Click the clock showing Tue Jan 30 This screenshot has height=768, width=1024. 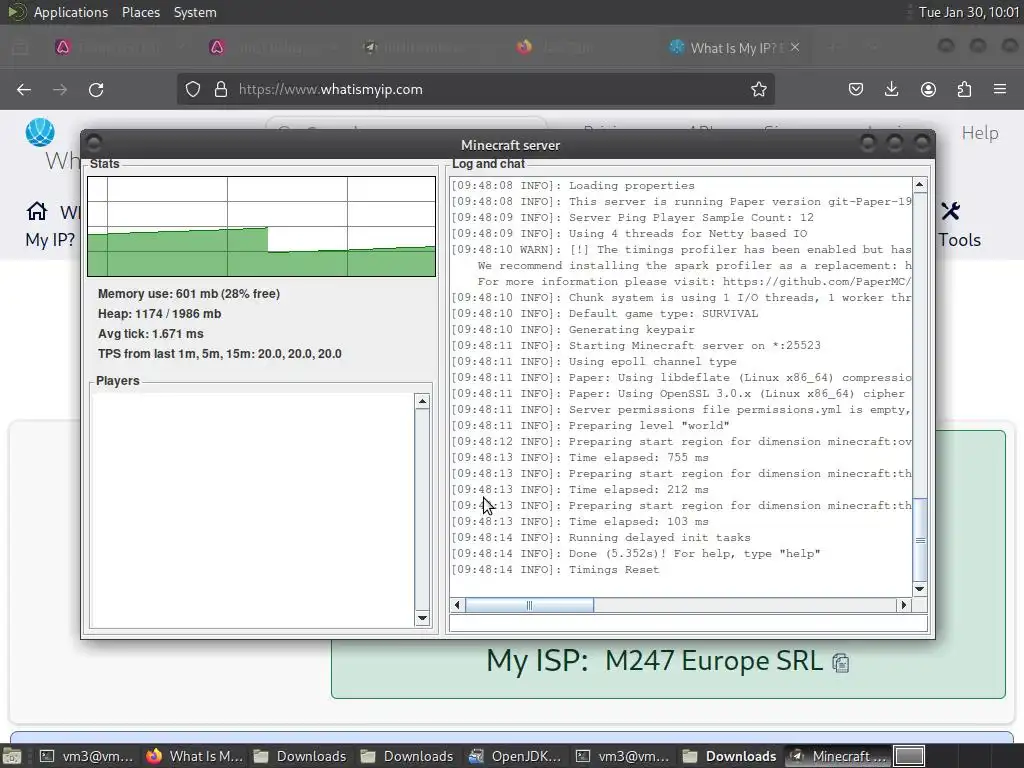969,12
